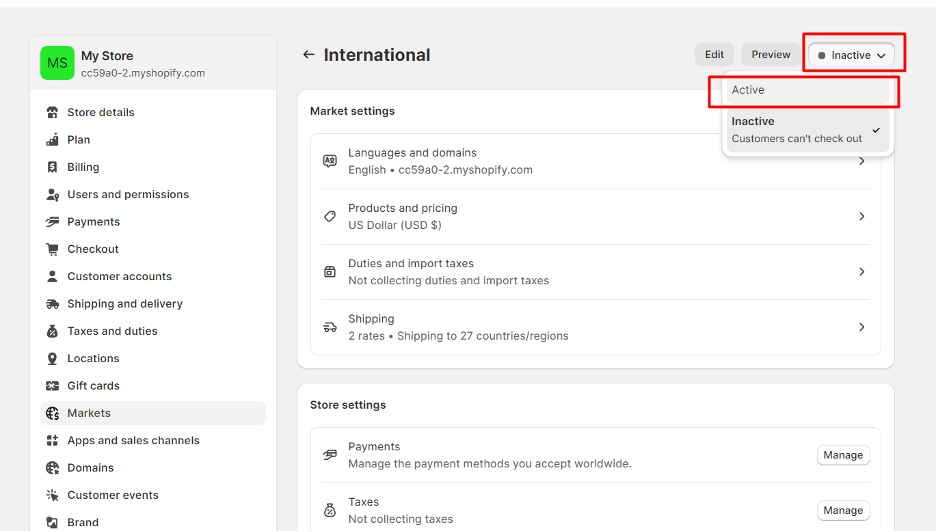Open Domains settings page
The height and width of the screenshot is (532, 936).
click(x=153, y=468)
